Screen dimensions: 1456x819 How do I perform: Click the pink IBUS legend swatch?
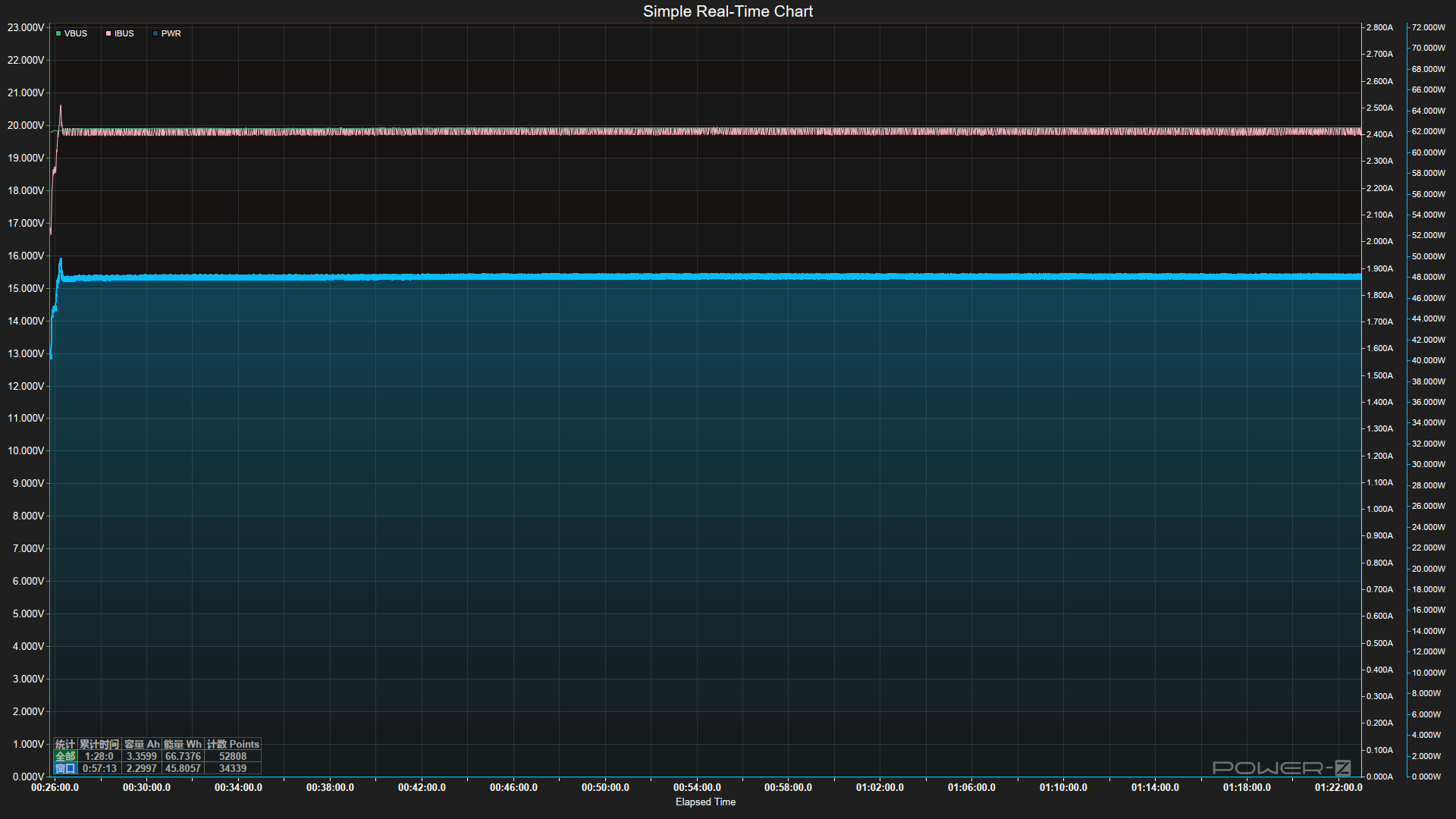pos(108,34)
